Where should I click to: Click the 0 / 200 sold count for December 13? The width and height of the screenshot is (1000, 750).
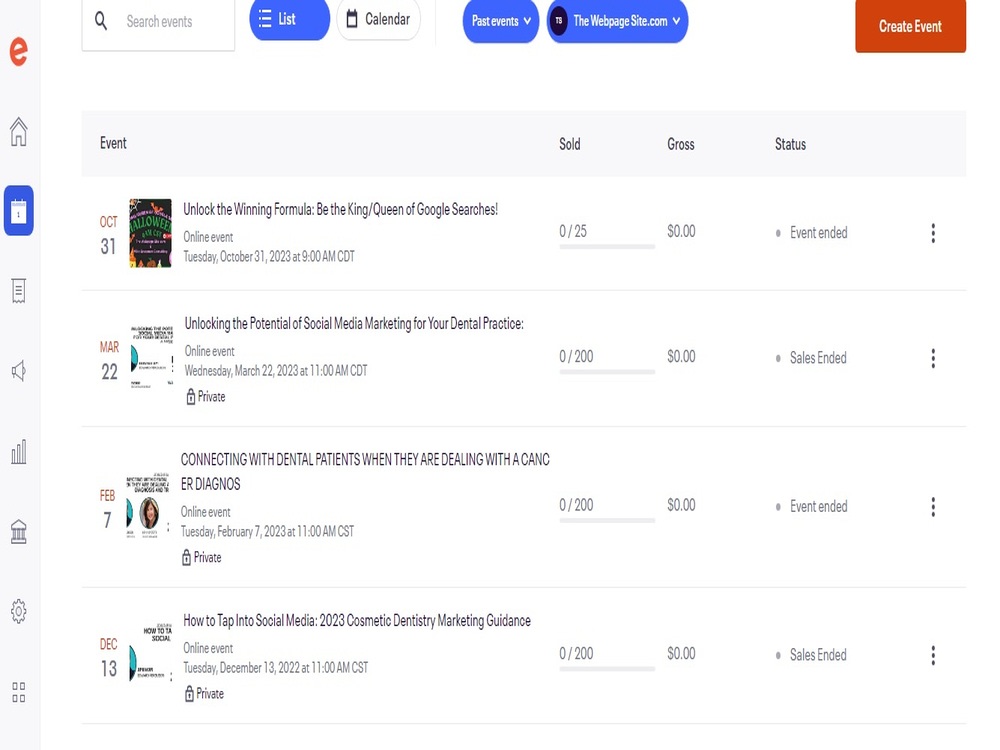(x=576, y=653)
